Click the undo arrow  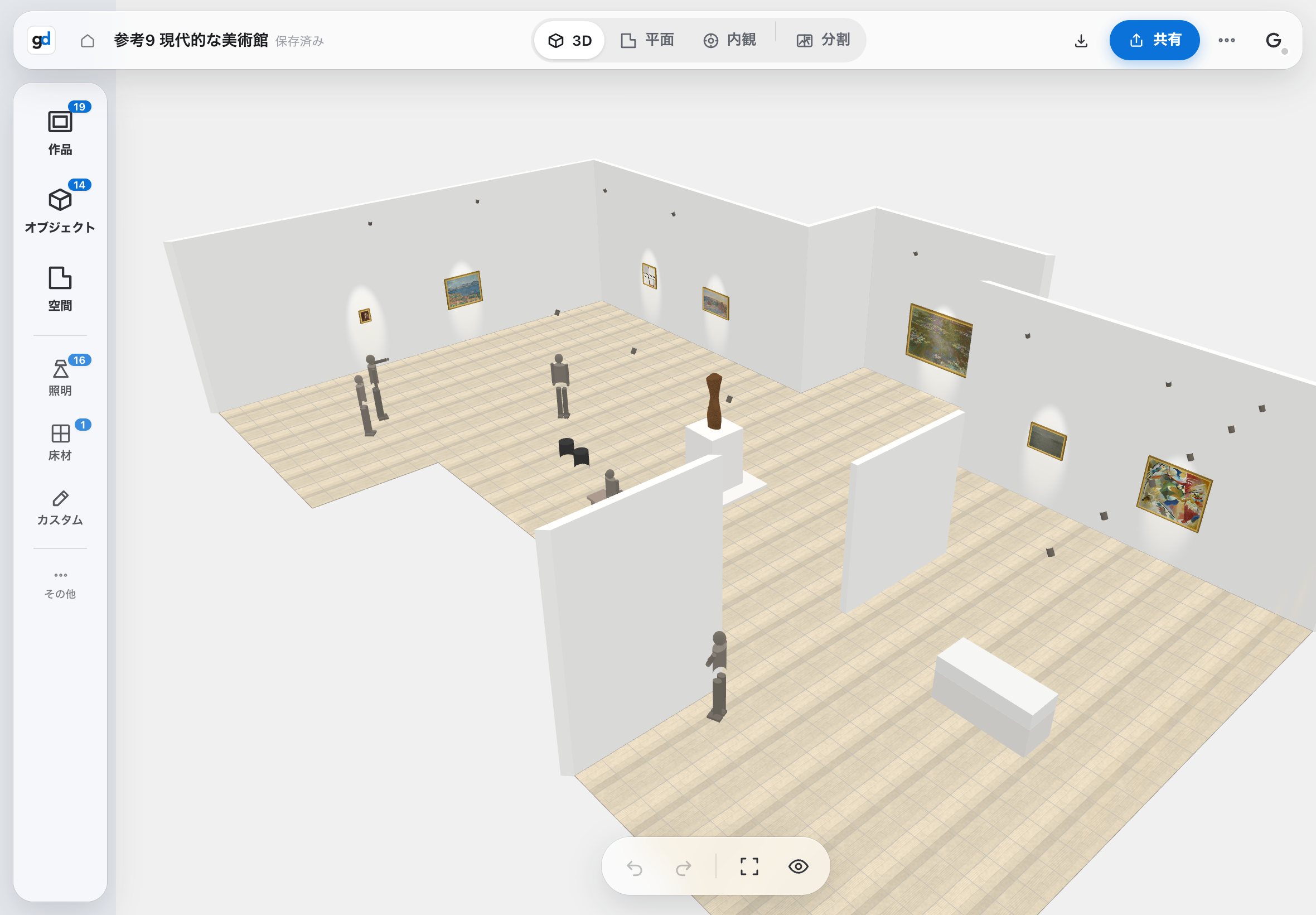pos(634,867)
